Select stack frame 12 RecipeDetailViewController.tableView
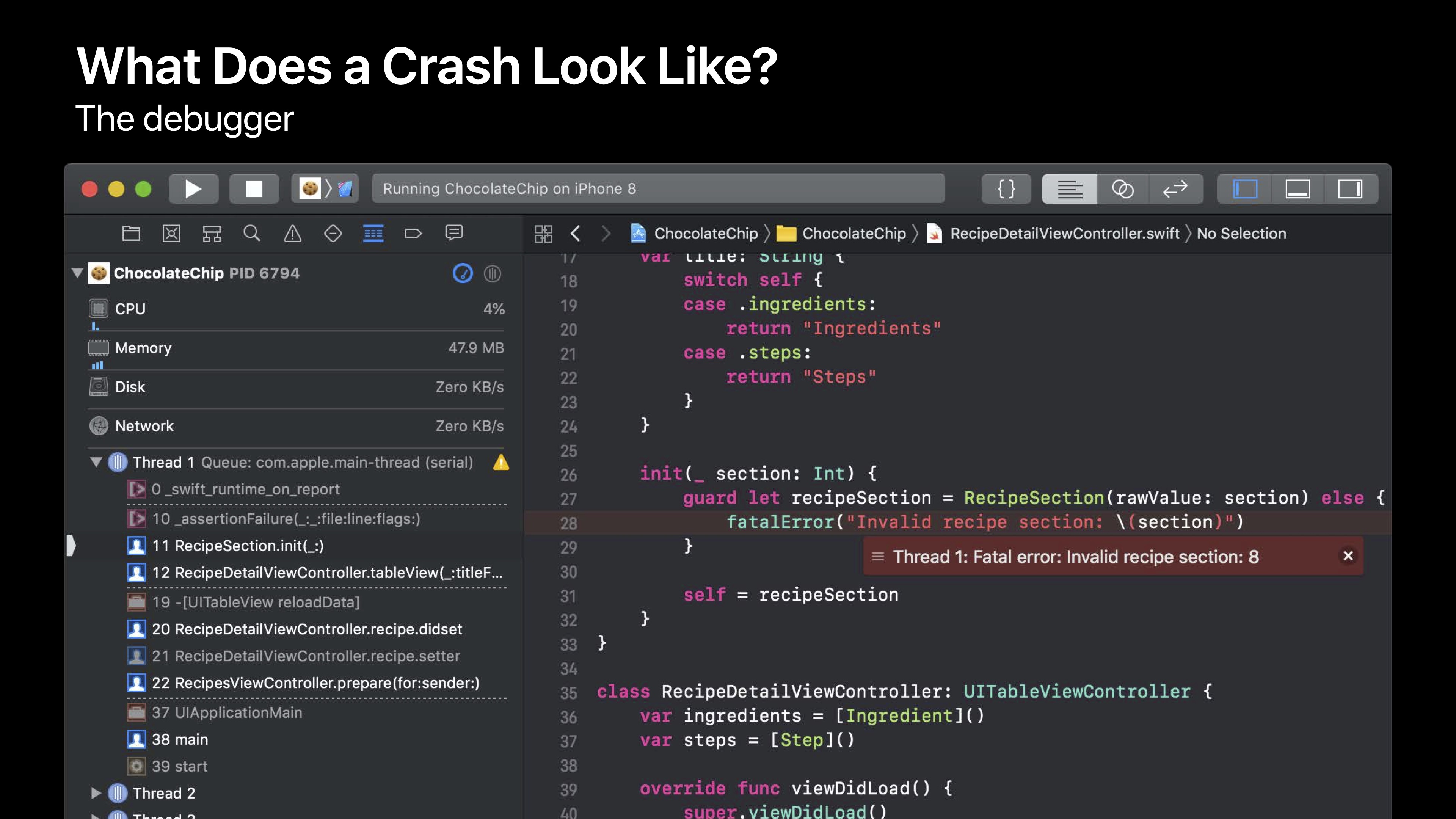This screenshot has height=819, width=1456. (x=327, y=573)
